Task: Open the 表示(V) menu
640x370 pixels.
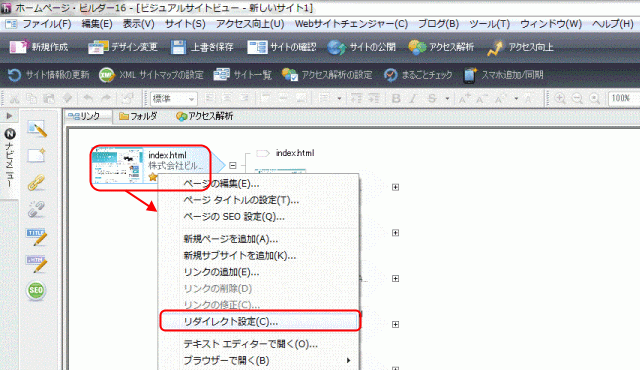Action: (x=139, y=24)
